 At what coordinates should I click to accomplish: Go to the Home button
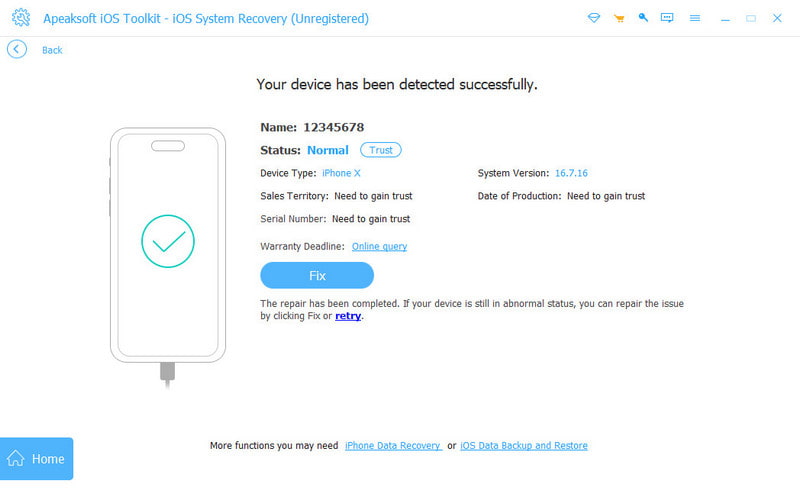pos(36,458)
